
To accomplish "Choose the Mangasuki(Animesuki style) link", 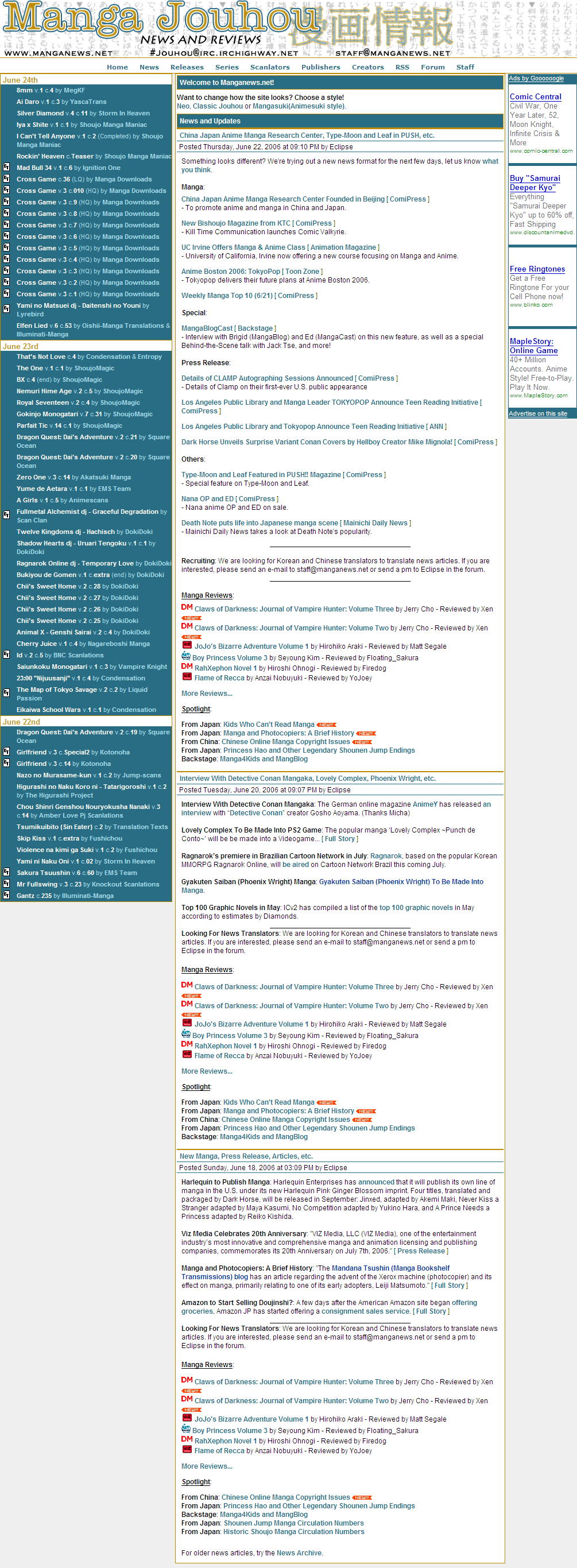I will [298, 106].
